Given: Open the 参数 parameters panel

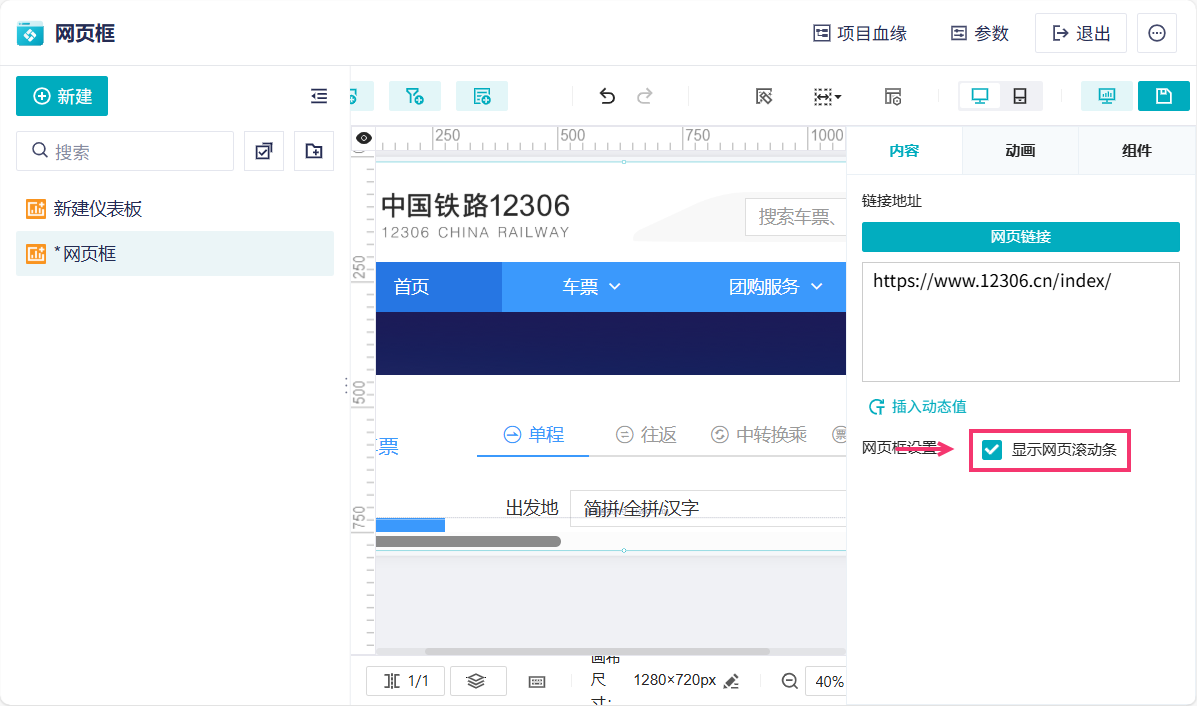Looking at the screenshot, I should pos(980,34).
